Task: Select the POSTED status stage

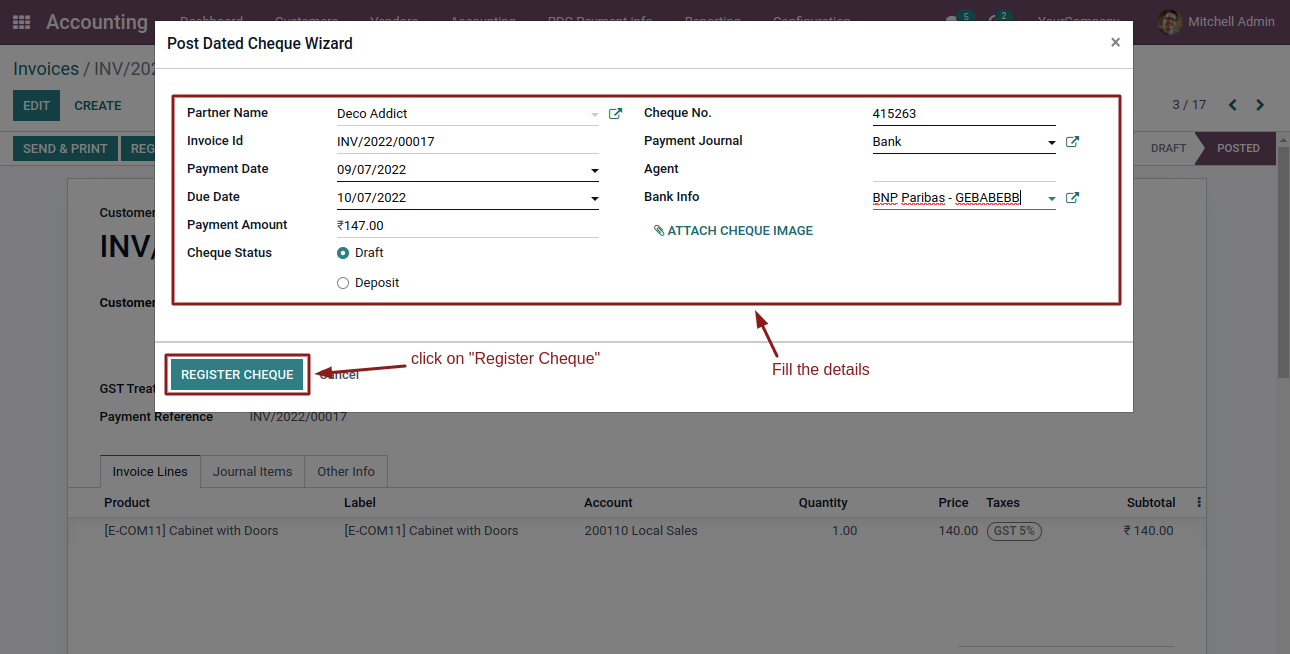Action: click(1238, 148)
